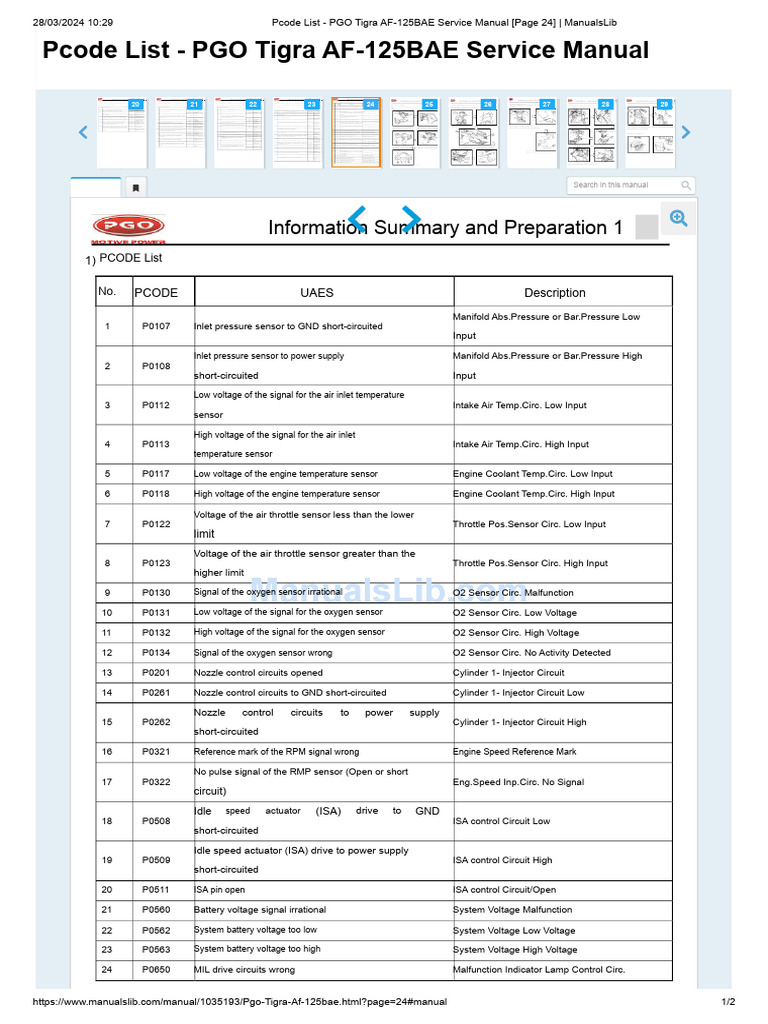Open page 23 thumbnail
This screenshot has height=1024, width=768.
pyautogui.click(x=298, y=133)
